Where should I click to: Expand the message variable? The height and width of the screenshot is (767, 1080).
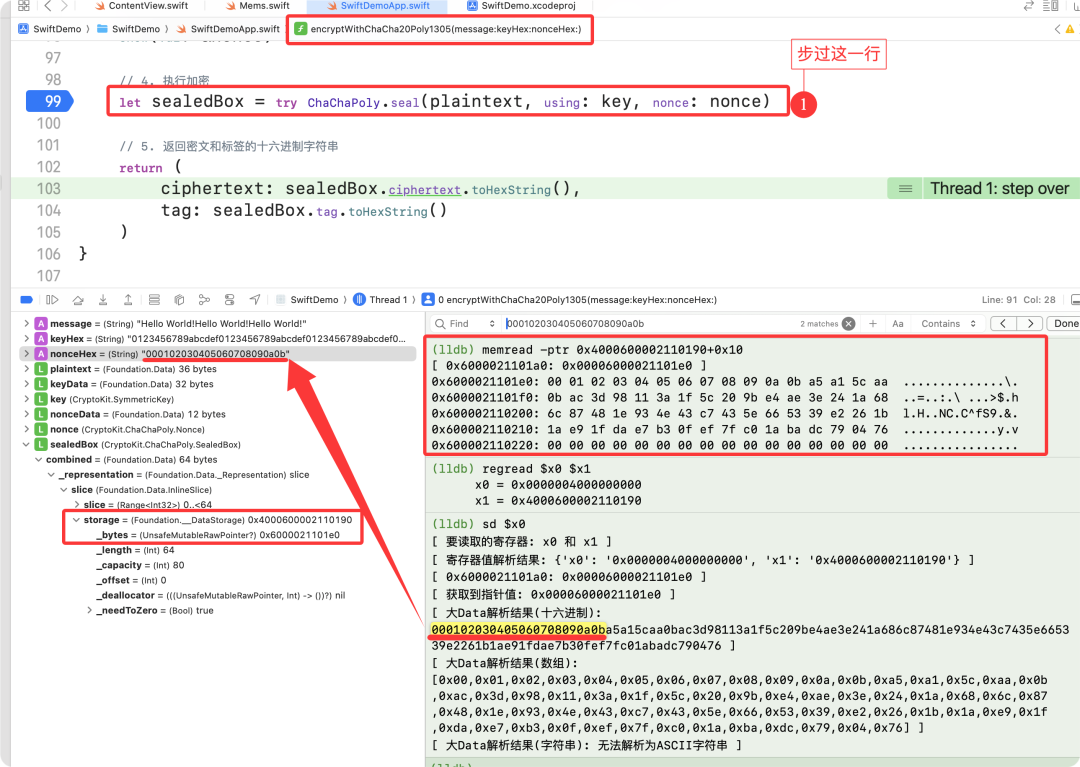(x=26, y=324)
